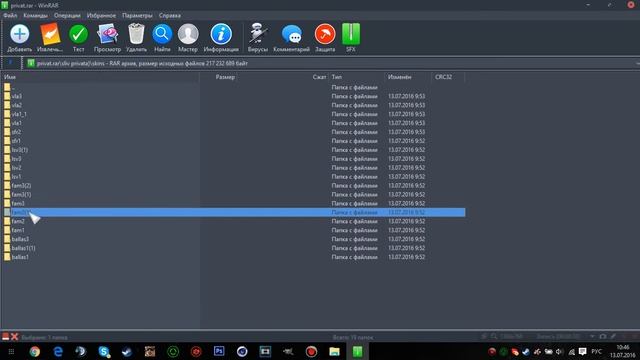
Task: Select the vla1 folder
Action: (x=233, y=123)
